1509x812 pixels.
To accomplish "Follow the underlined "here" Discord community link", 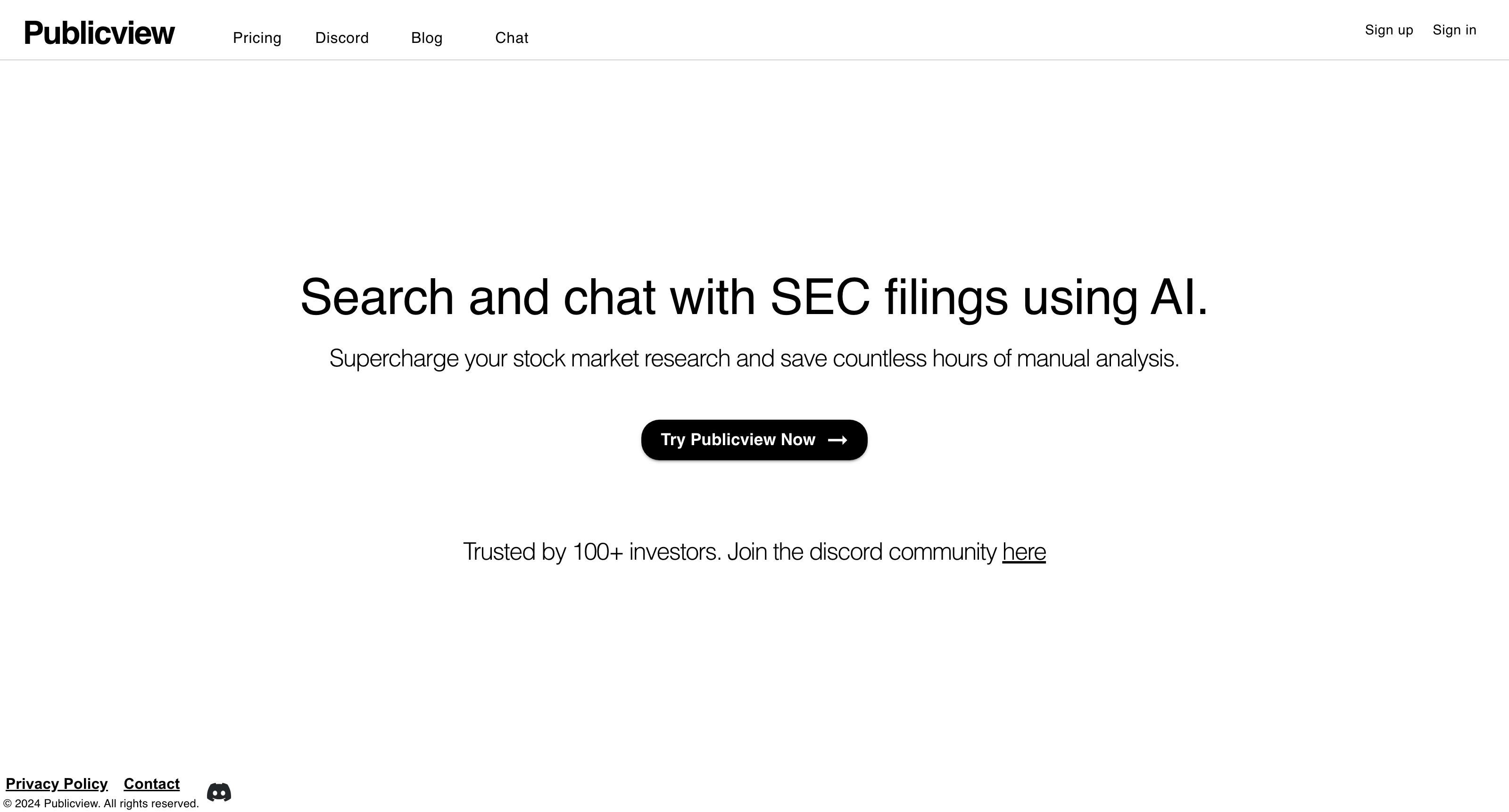I will tap(1024, 552).
